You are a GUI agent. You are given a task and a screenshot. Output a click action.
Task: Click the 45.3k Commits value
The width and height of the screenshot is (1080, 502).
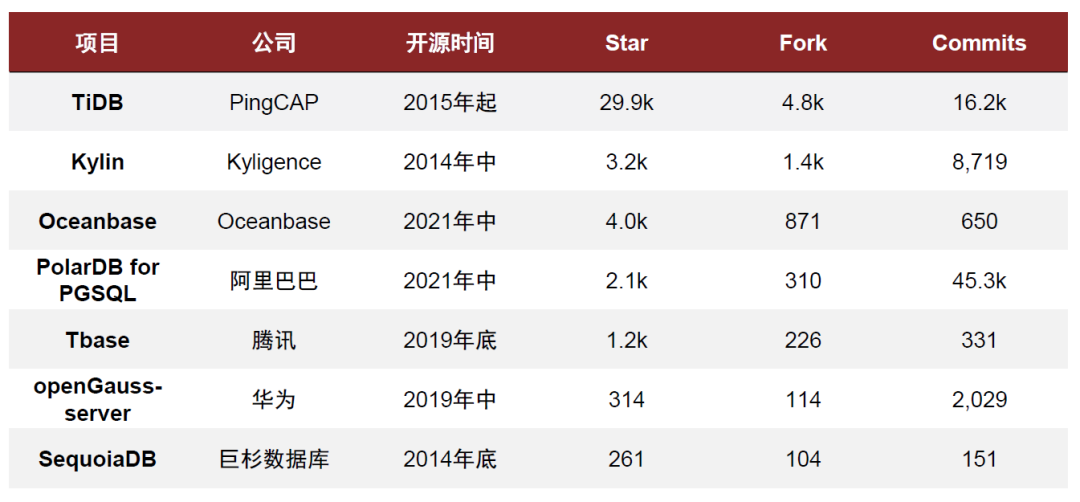(979, 281)
